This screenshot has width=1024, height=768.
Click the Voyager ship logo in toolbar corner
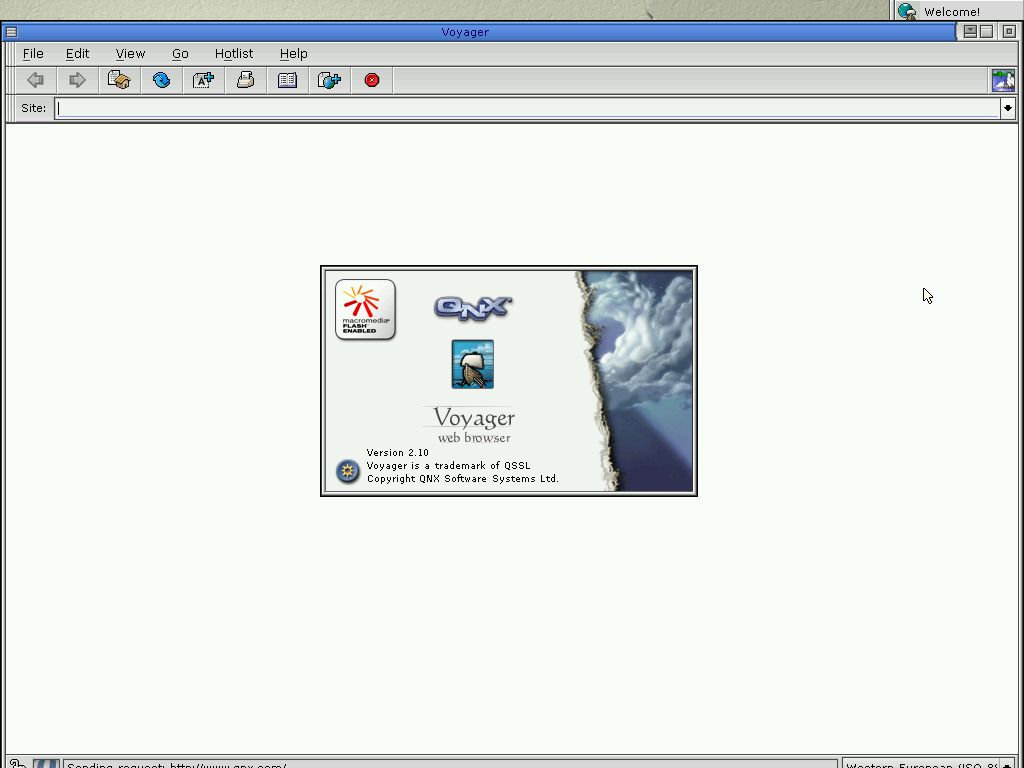(1003, 80)
